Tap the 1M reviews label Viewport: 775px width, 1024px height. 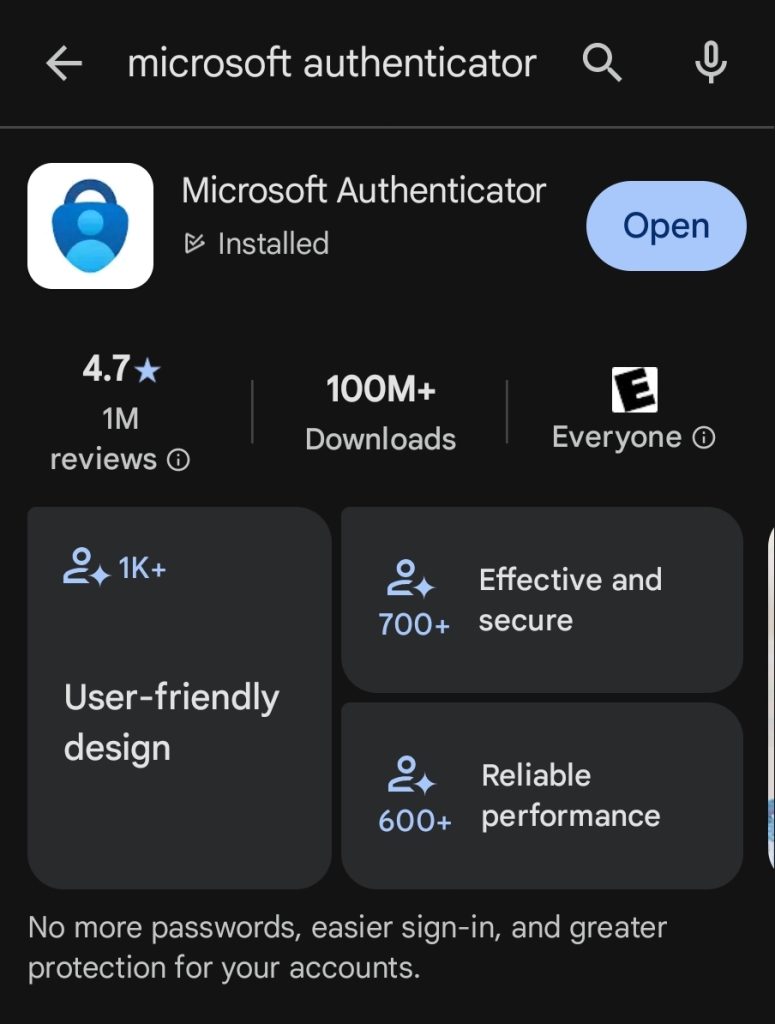[120, 438]
